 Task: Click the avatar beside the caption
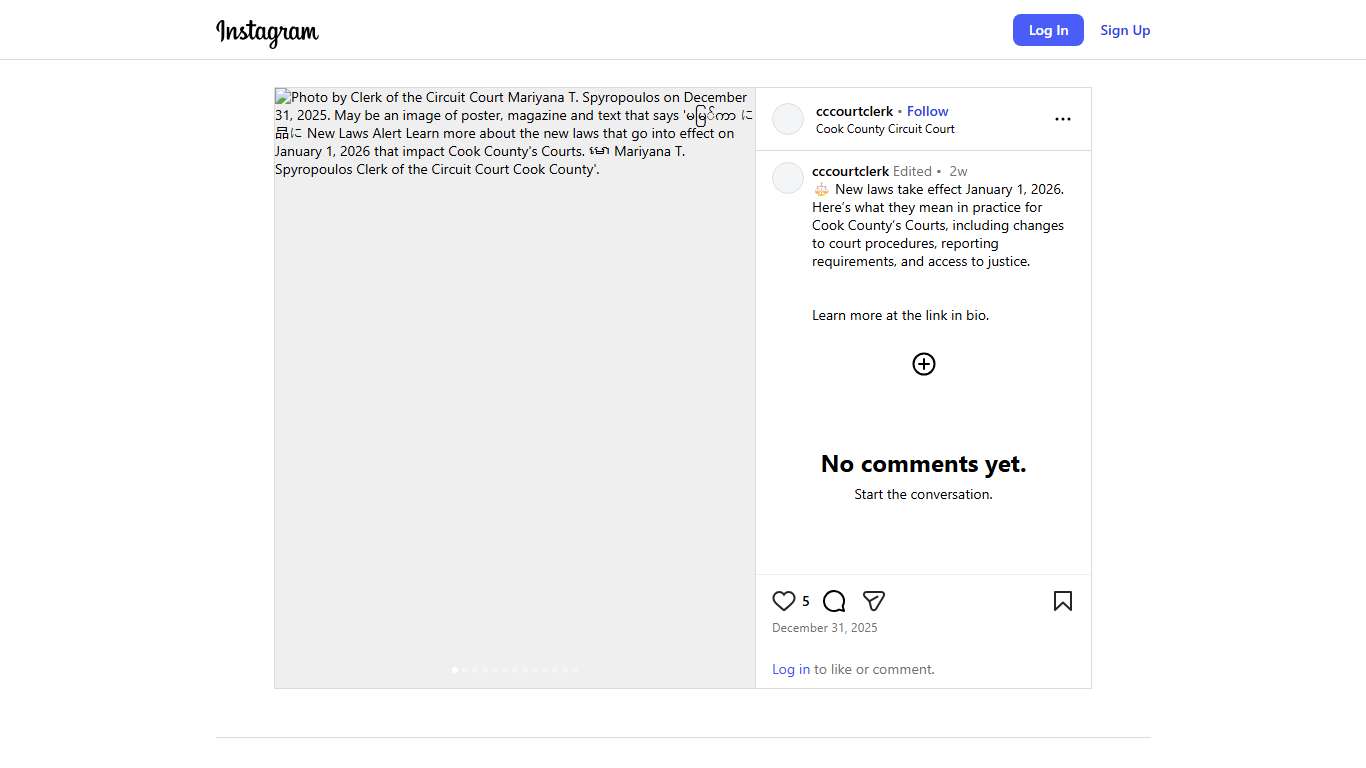(788, 178)
